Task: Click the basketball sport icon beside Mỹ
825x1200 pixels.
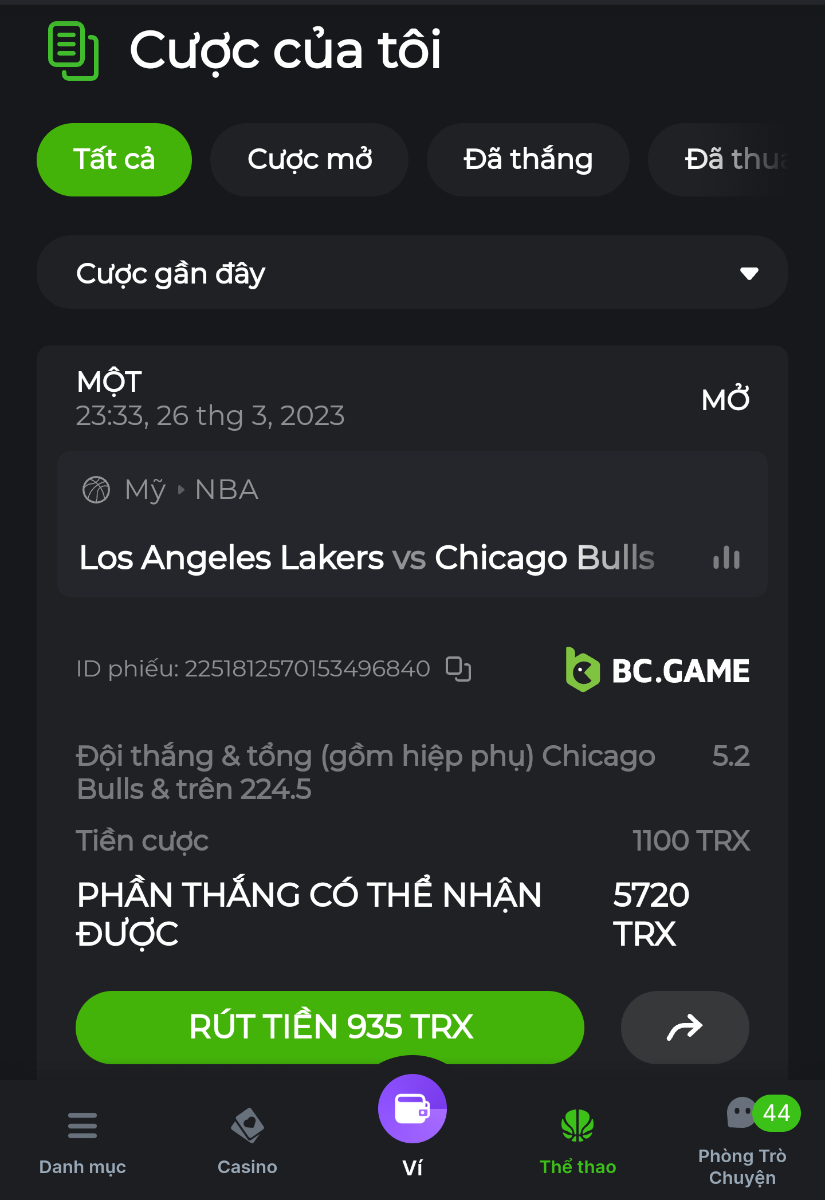Action: [x=96, y=490]
